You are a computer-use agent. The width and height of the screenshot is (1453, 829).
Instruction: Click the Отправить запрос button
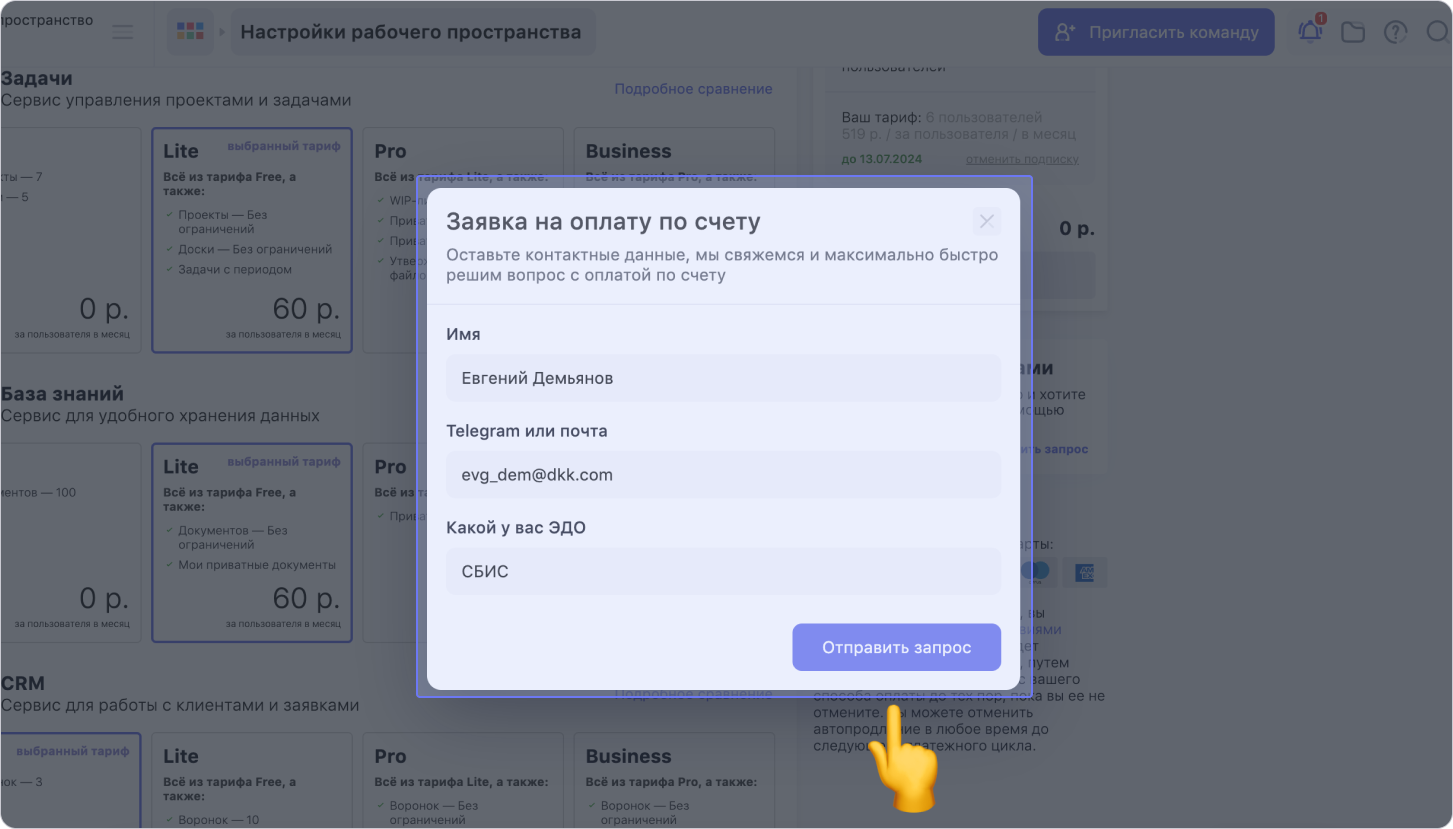(x=896, y=647)
